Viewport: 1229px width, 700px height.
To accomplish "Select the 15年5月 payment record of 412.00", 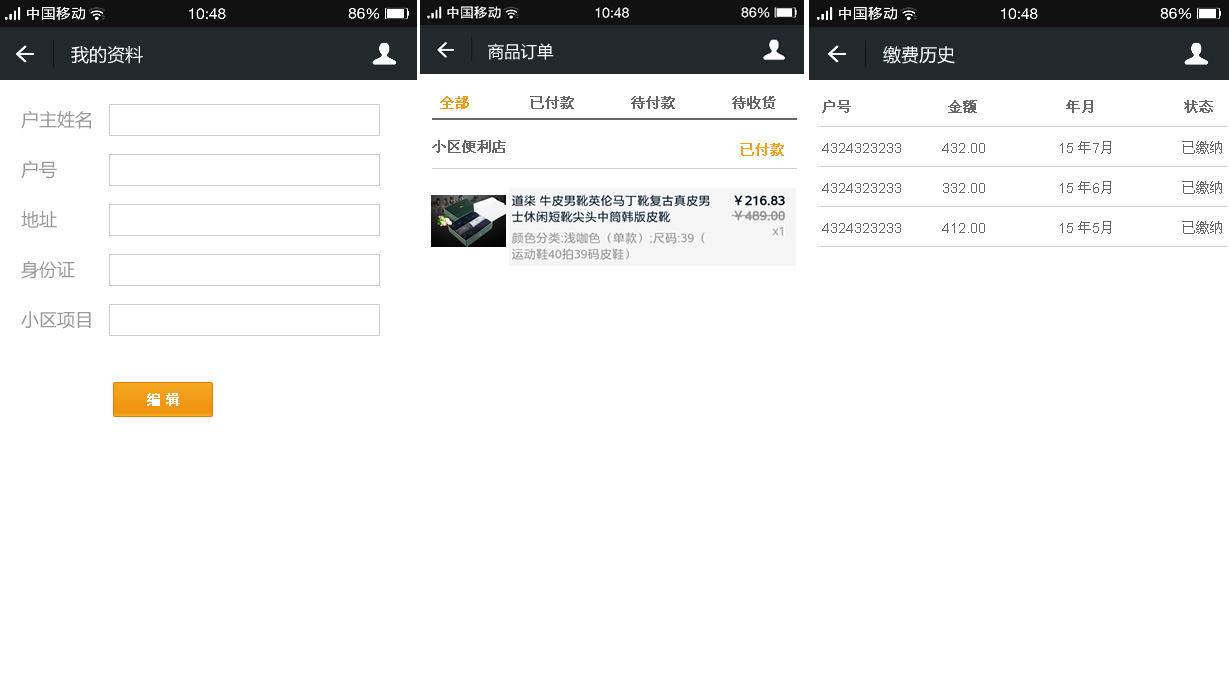I will pyautogui.click(x=1020, y=228).
